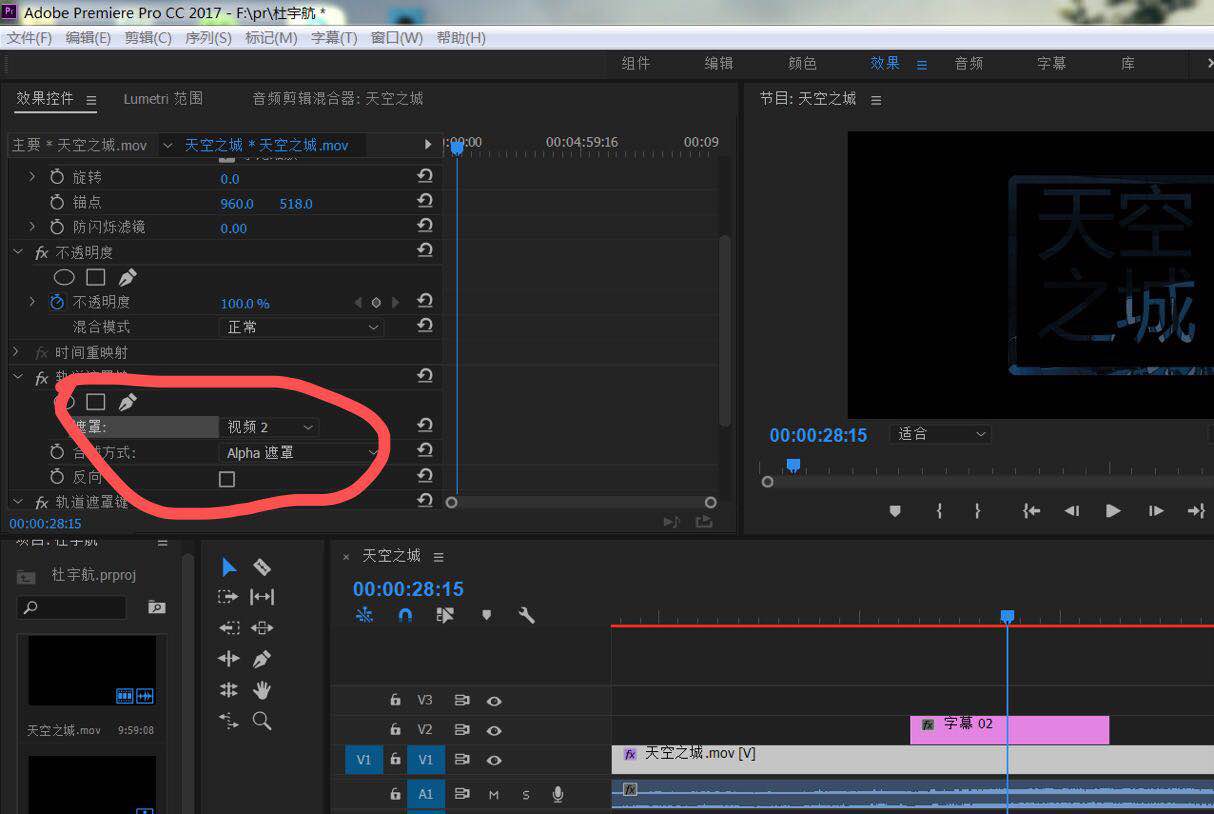Image resolution: width=1214 pixels, height=814 pixels.
Task: Select the Hand tool
Action: (262, 690)
